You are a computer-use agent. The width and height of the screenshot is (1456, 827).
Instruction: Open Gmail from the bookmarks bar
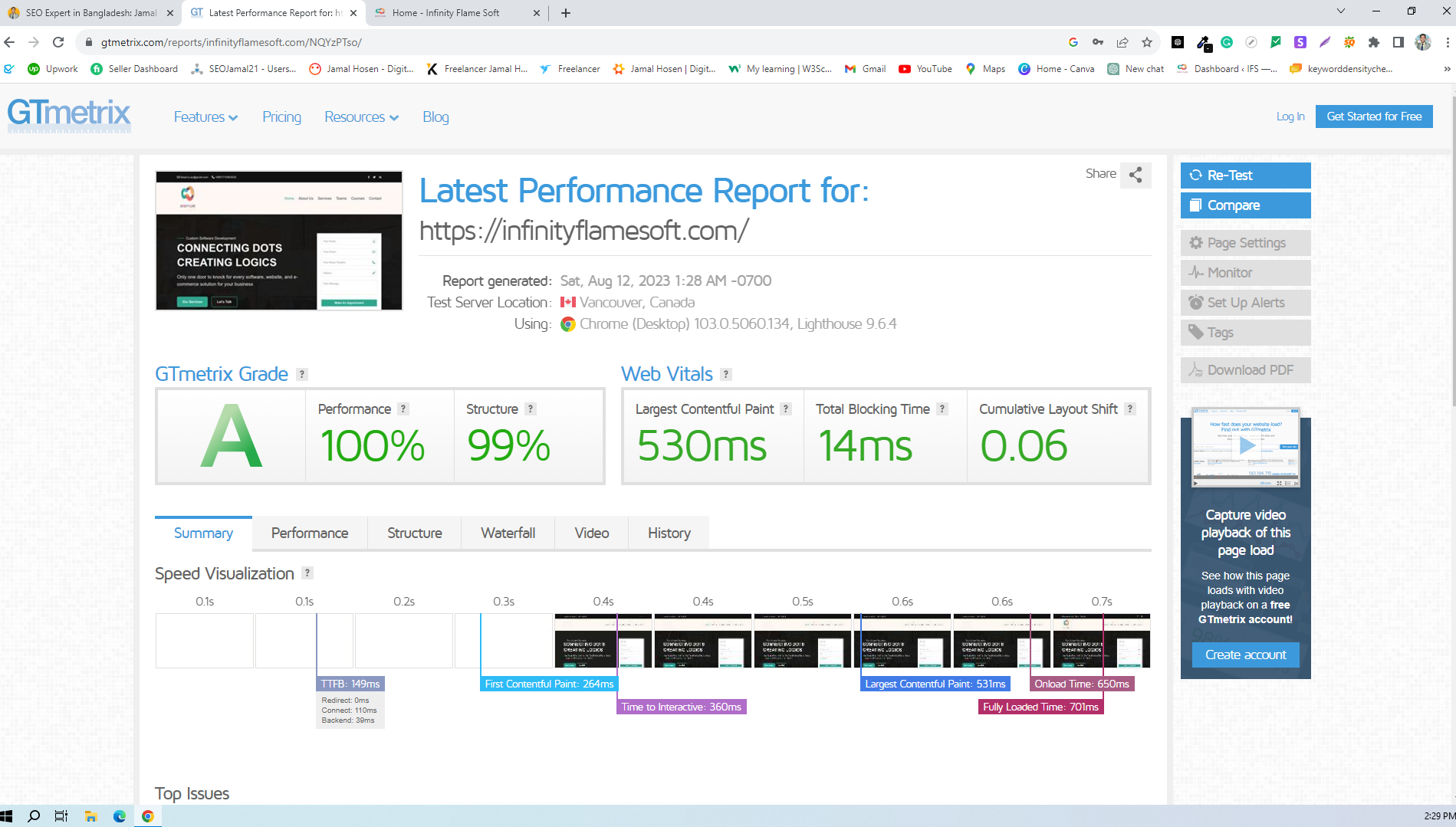865,68
